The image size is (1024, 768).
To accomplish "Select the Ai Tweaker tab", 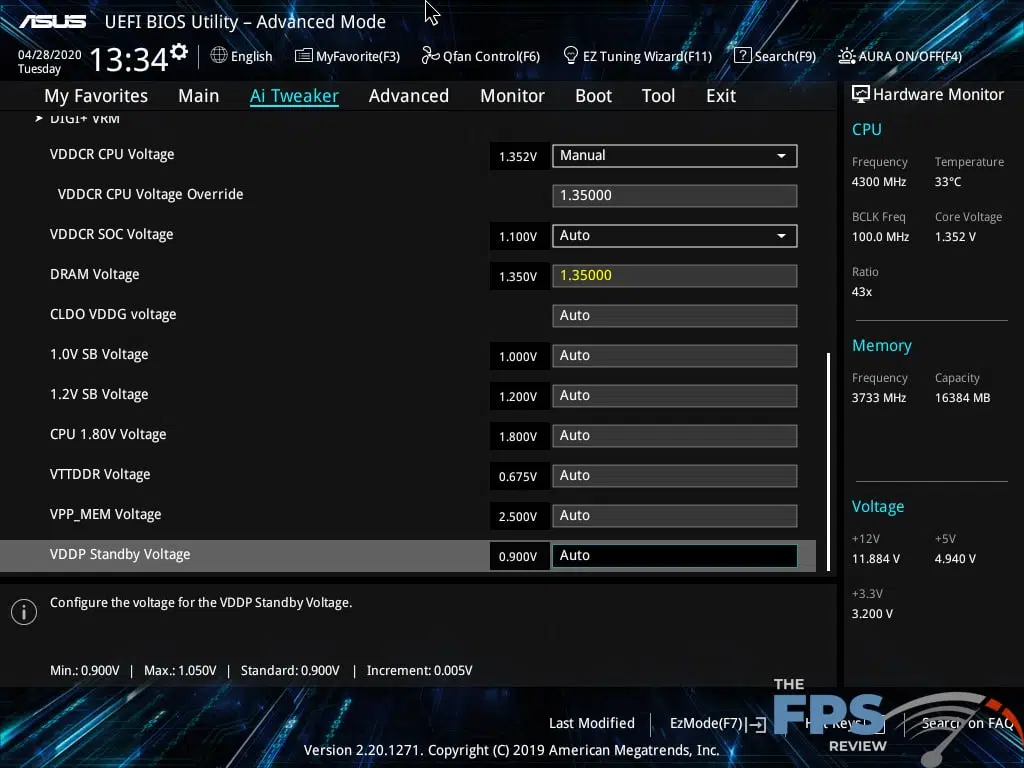I will click(294, 96).
